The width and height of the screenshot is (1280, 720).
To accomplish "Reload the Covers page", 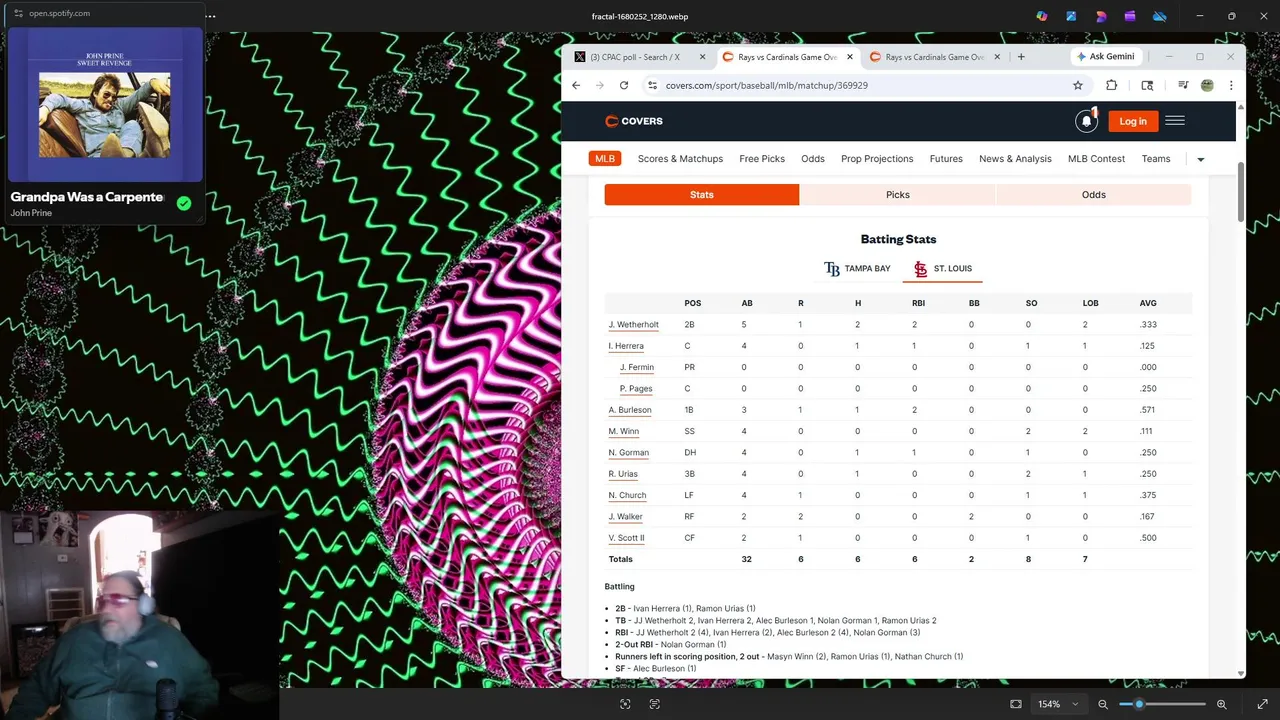I will [x=624, y=85].
